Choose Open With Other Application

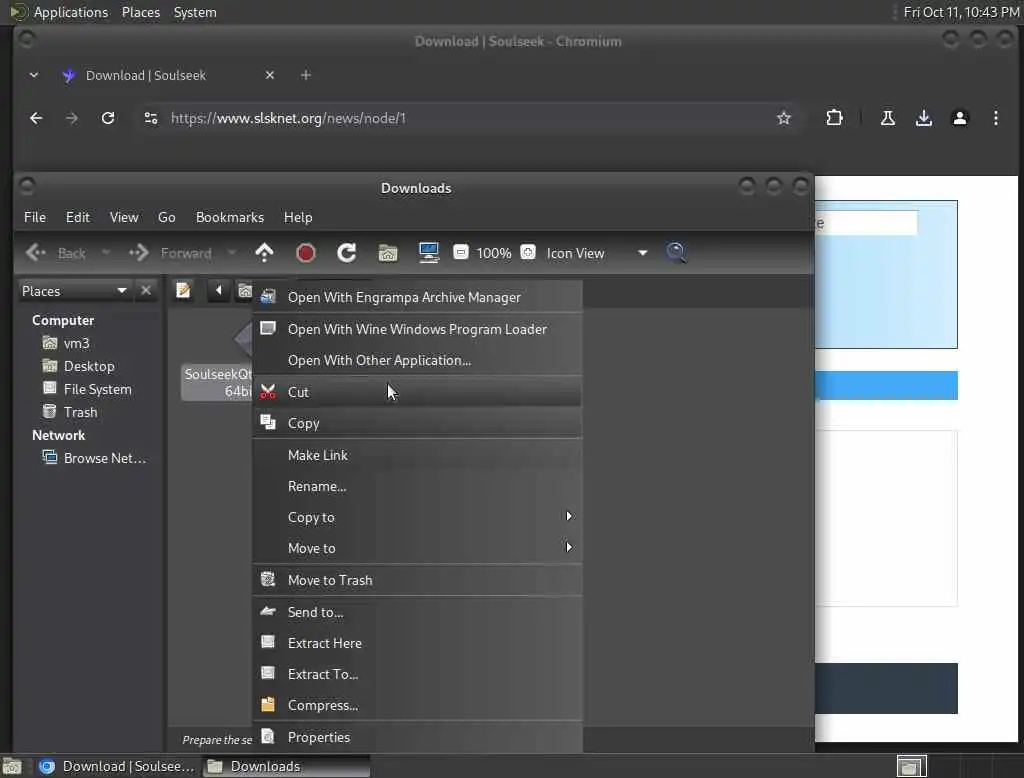tap(417, 360)
